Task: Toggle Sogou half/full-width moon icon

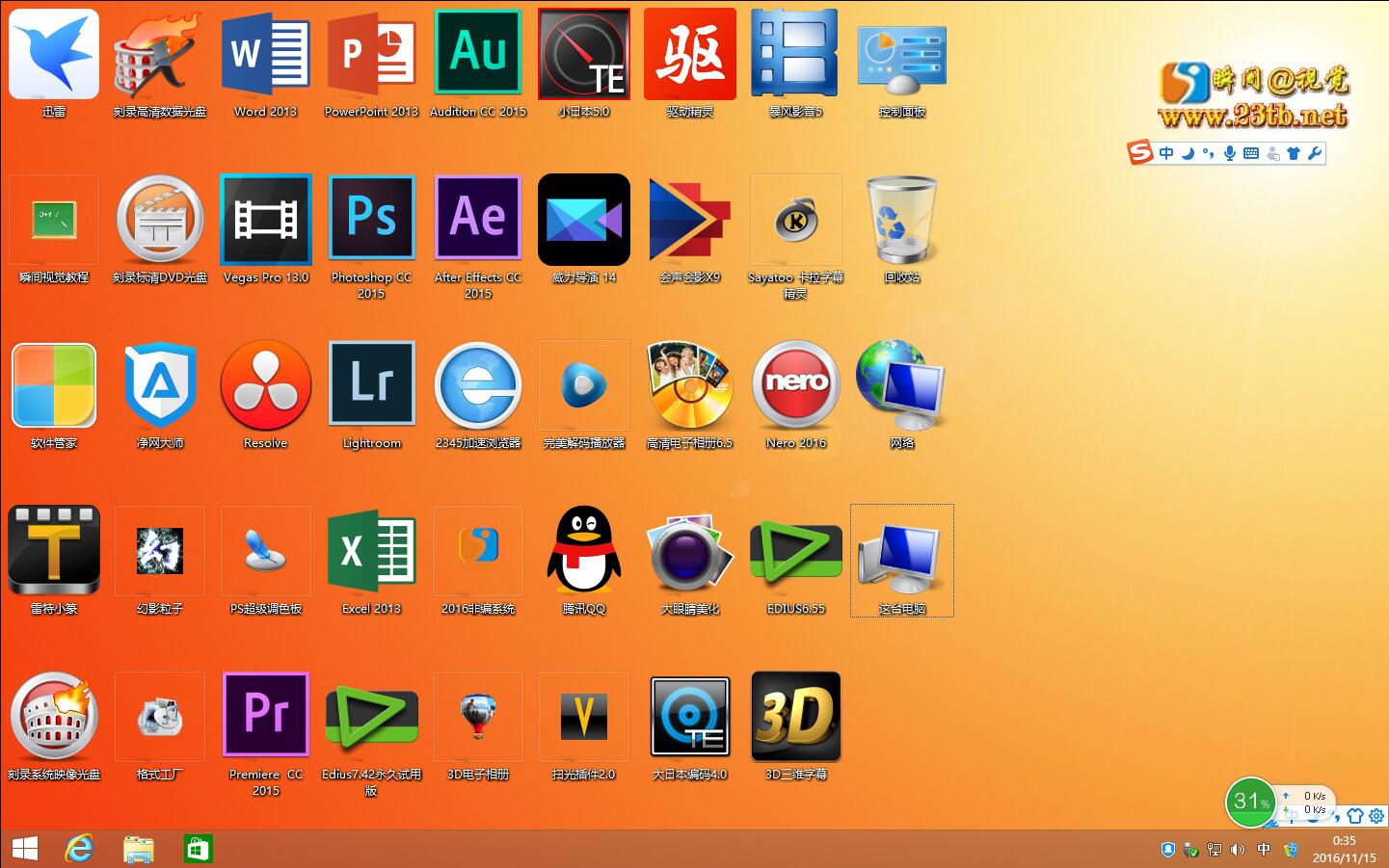Action: (1189, 153)
